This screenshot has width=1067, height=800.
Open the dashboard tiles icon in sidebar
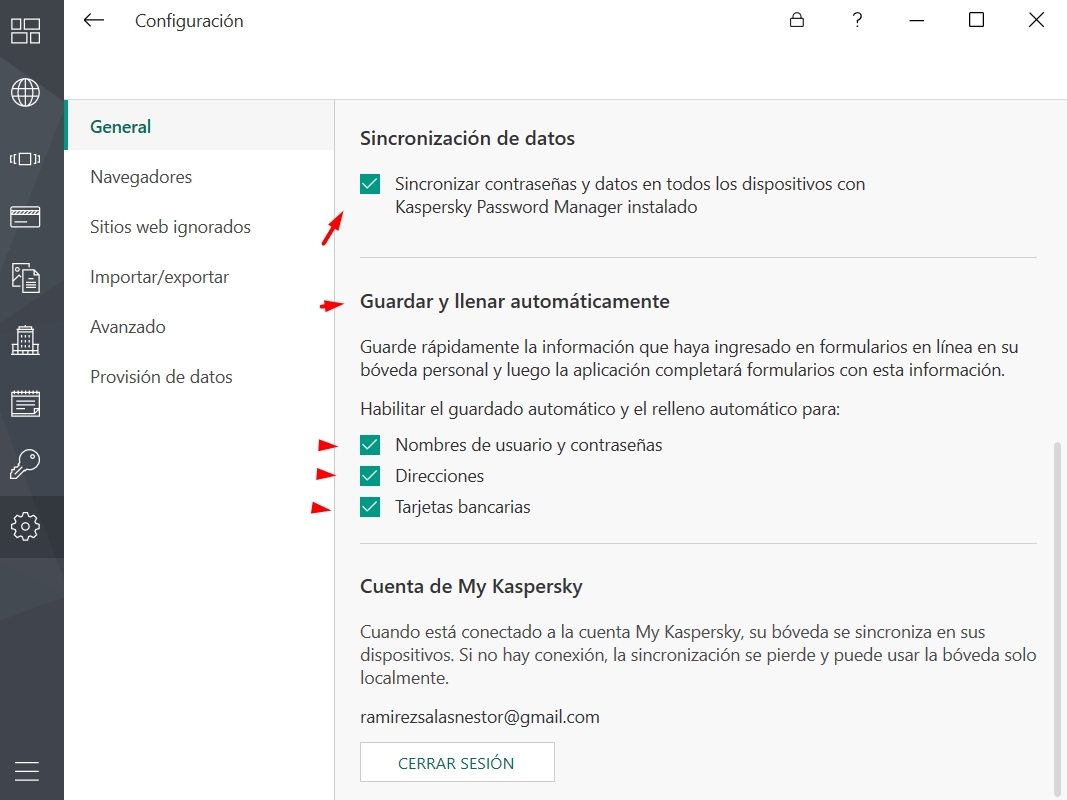click(25, 31)
